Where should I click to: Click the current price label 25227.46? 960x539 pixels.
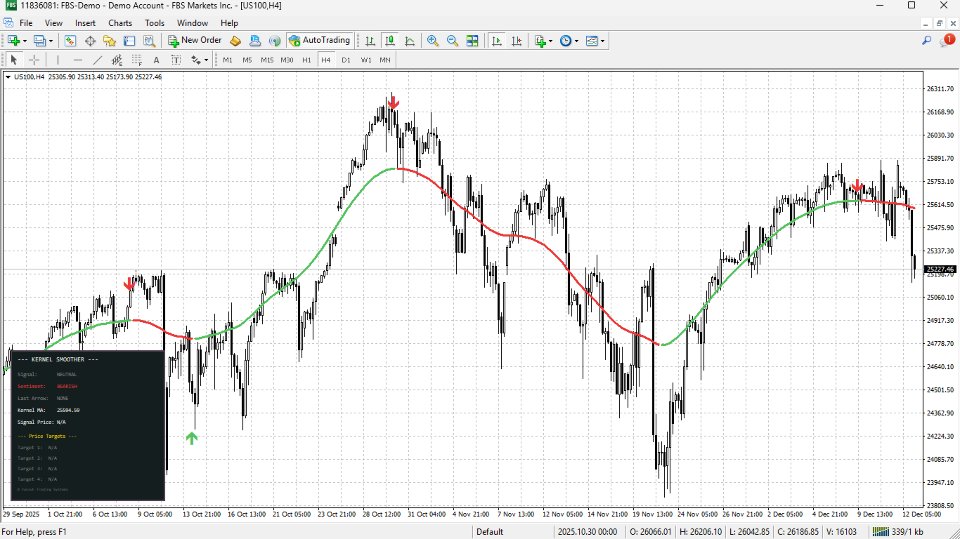[940, 270]
